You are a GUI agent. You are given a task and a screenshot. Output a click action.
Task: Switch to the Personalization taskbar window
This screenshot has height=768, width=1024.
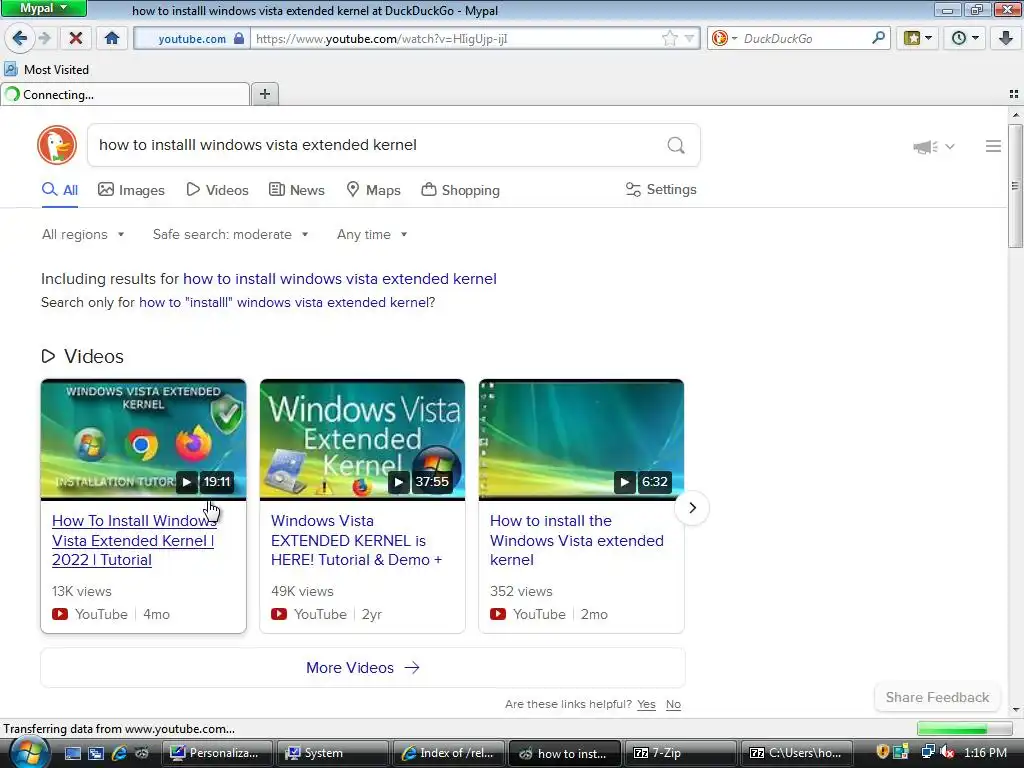[x=216, y=753]
